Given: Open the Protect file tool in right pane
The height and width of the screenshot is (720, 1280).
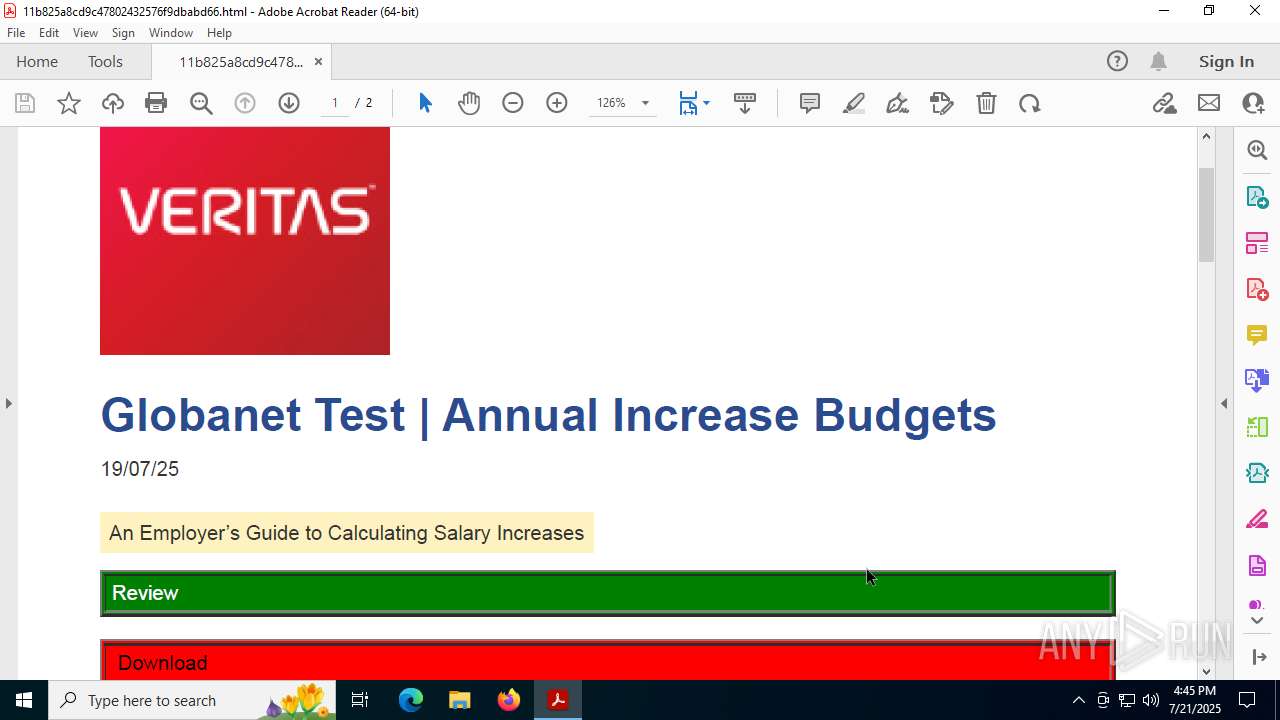Looking at the screenshot, I should [x=1257, y=566].
